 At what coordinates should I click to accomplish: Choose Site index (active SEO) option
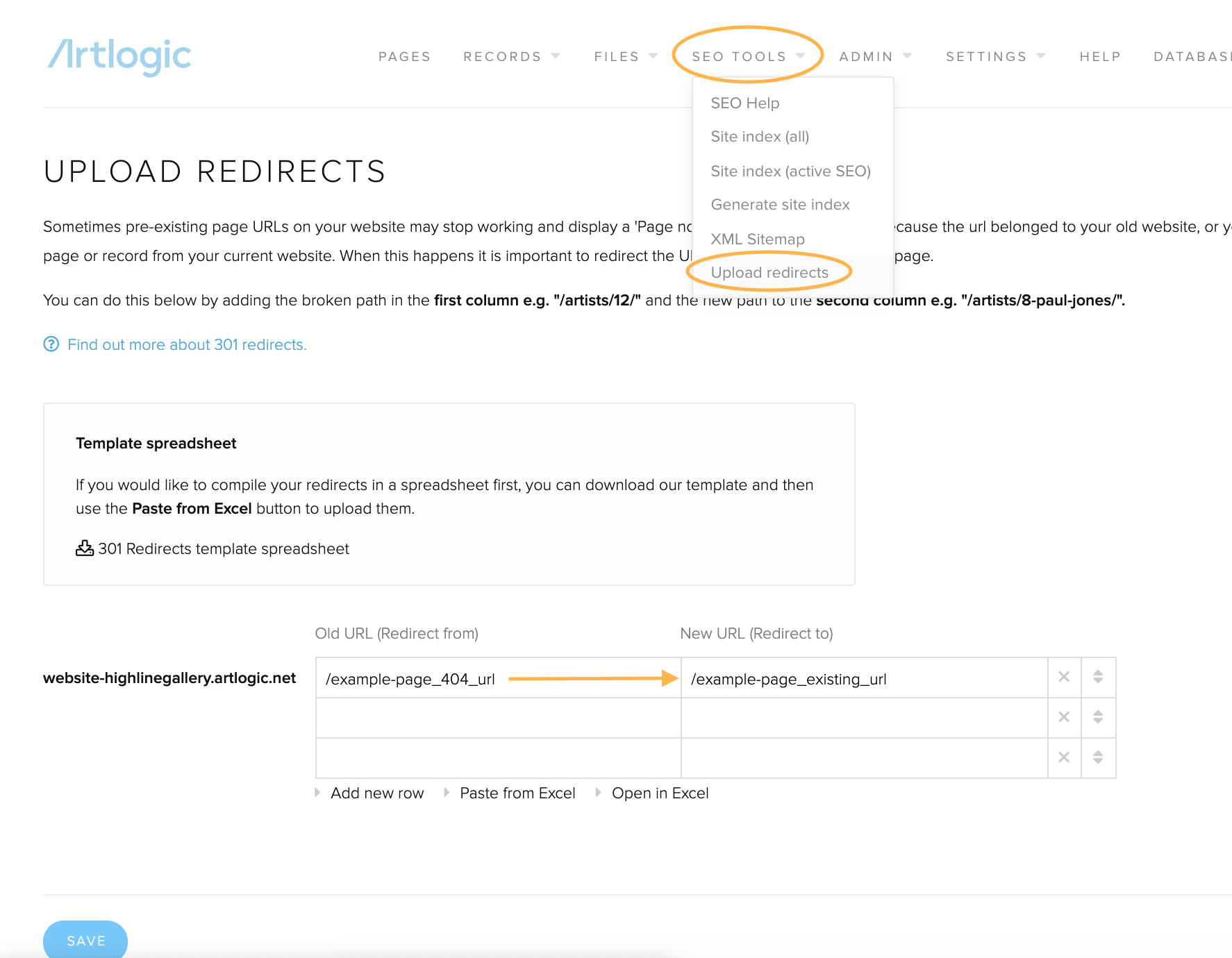(790, 171)
